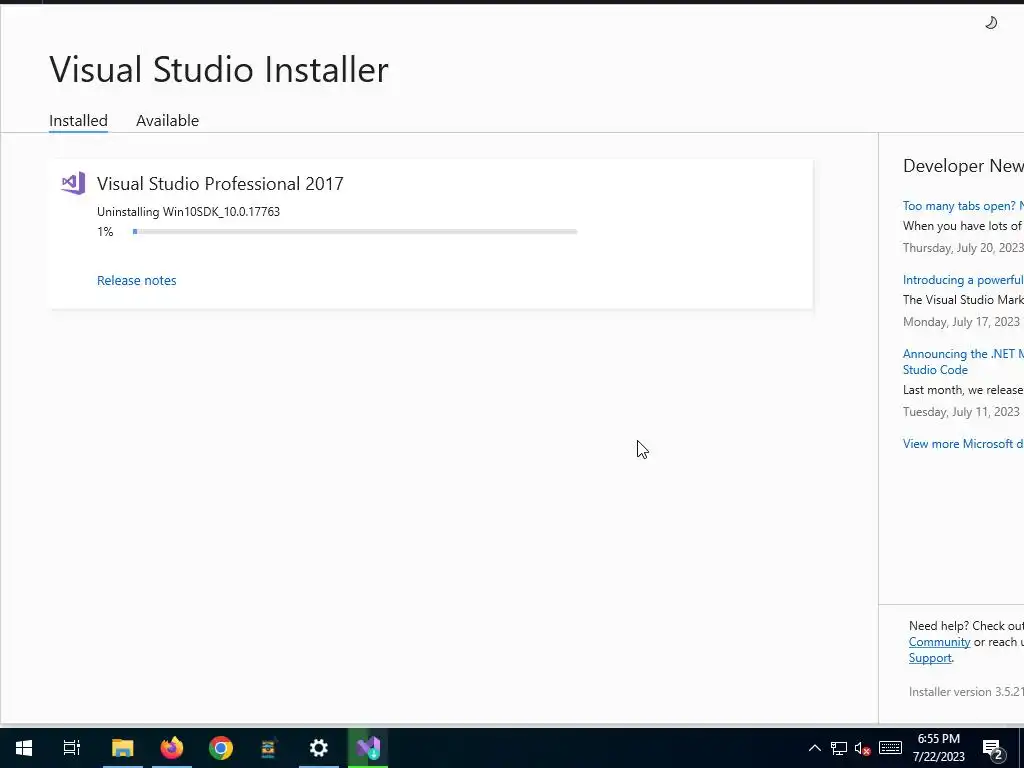The height and width of the screenshot is (768, 1024).
Task: Click 'Visual Studio Professional 2017' product title
Action: click(220, 184)
